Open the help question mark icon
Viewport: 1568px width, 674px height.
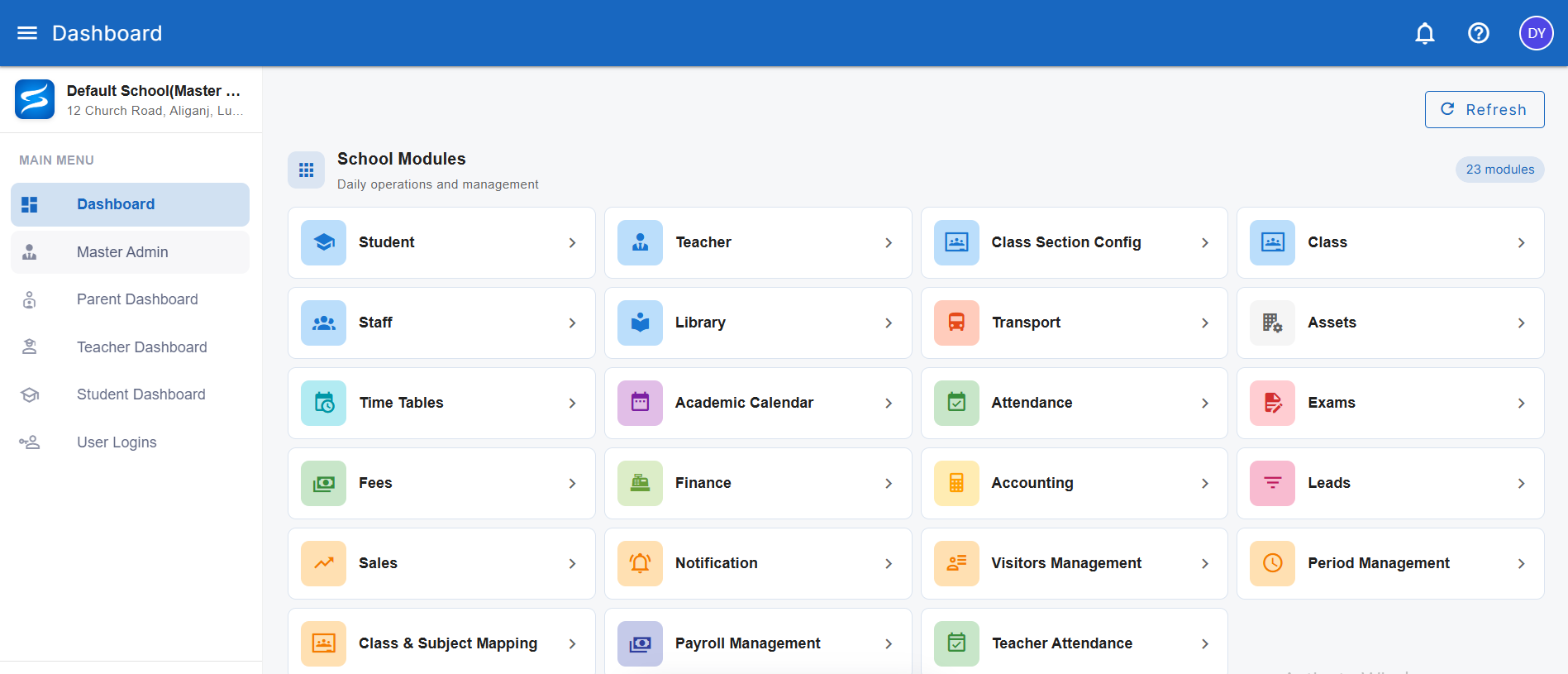coord(1478,33)
